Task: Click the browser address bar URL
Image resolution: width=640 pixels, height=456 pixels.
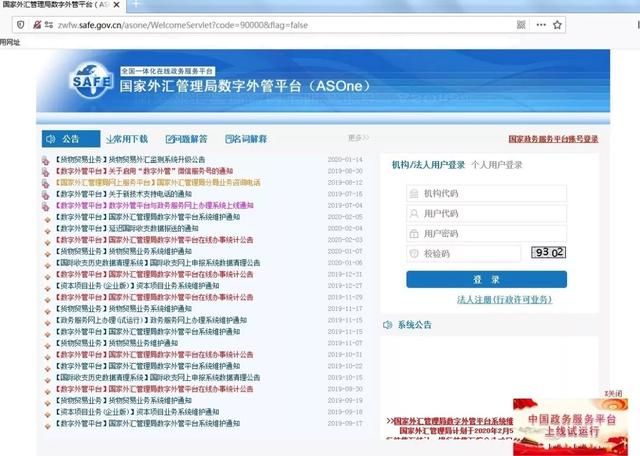Action: coord(183,25)
